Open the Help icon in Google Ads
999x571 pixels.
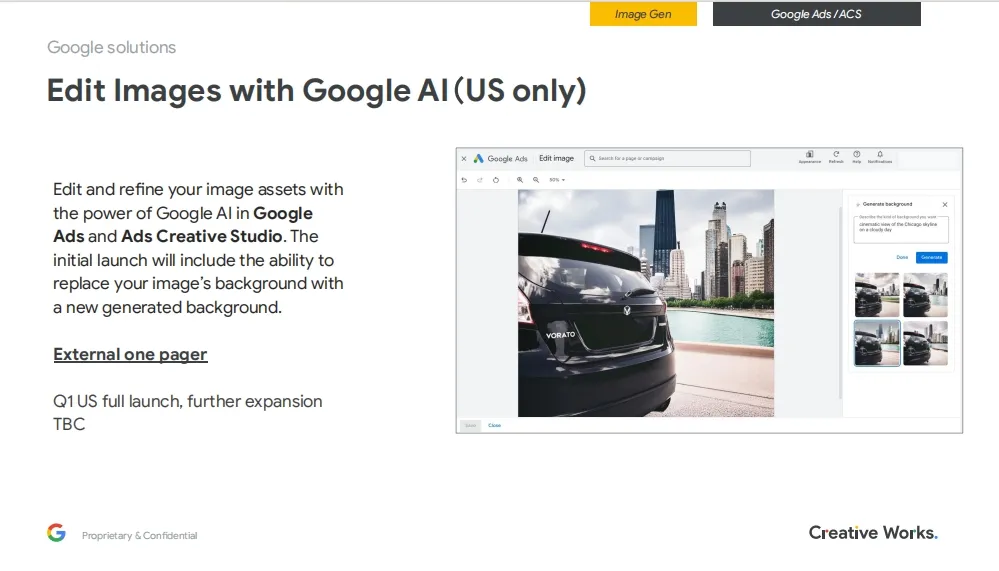tap(857, 156)
